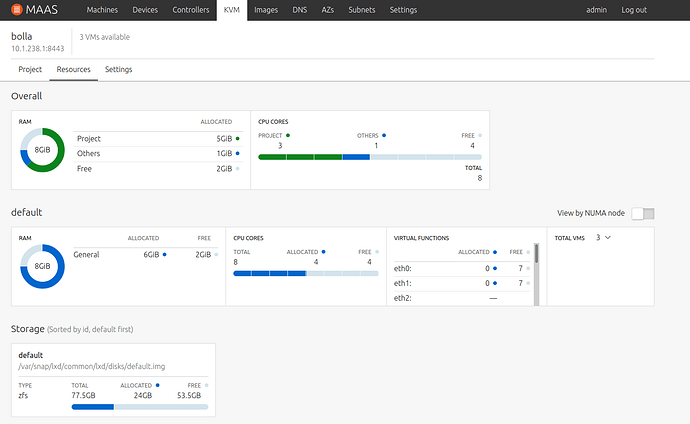Switch to the Resources tab

(73, 69)
